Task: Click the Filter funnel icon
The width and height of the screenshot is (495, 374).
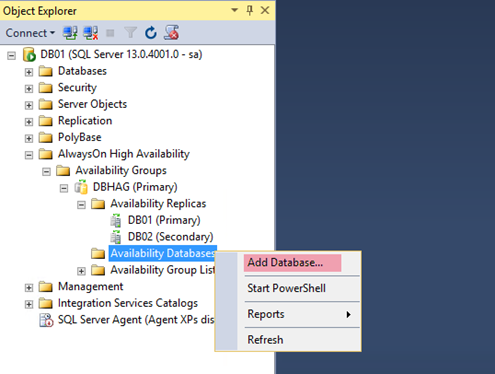Action: (x=130, y=33)
